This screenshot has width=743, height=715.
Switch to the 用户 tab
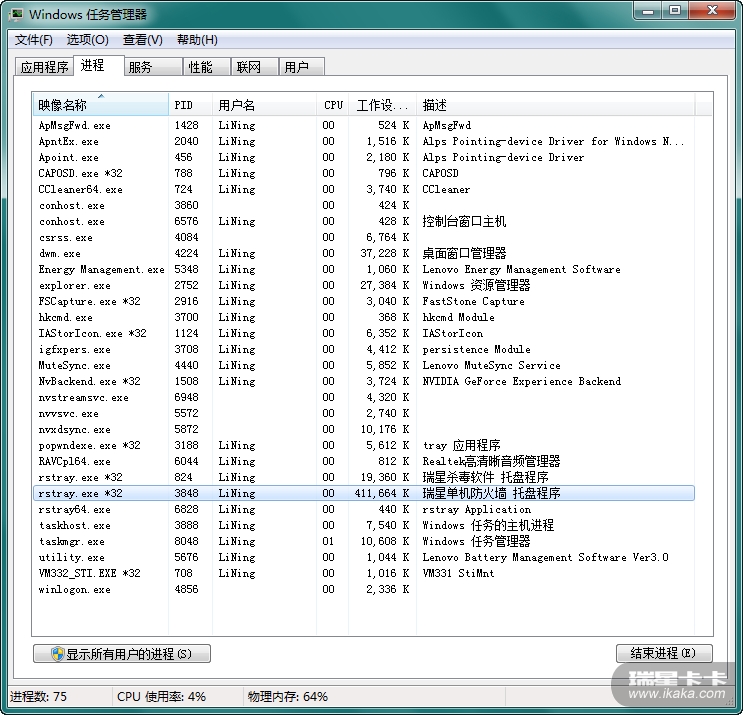coord(302,67)
